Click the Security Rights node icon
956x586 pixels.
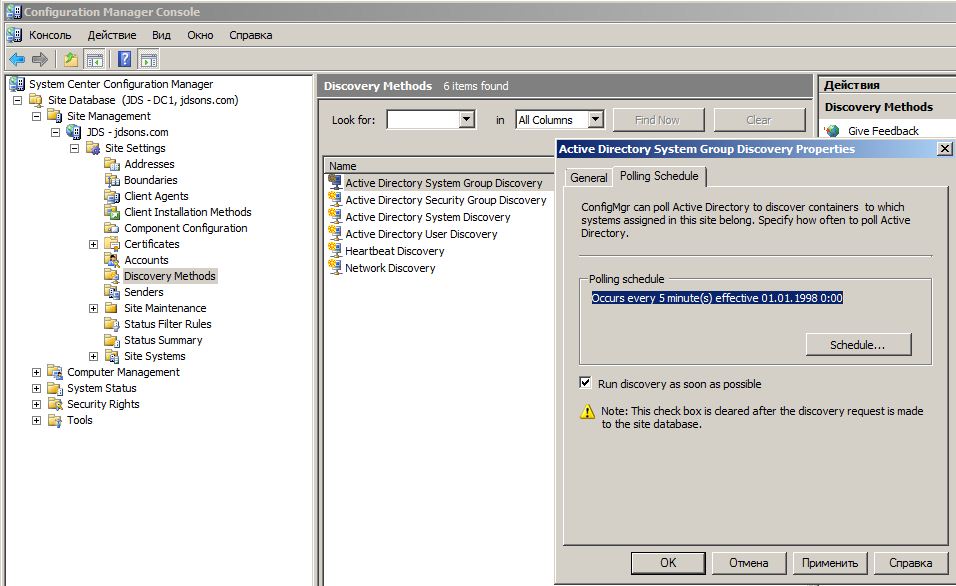pyautogui.click(x=55, y=404)
